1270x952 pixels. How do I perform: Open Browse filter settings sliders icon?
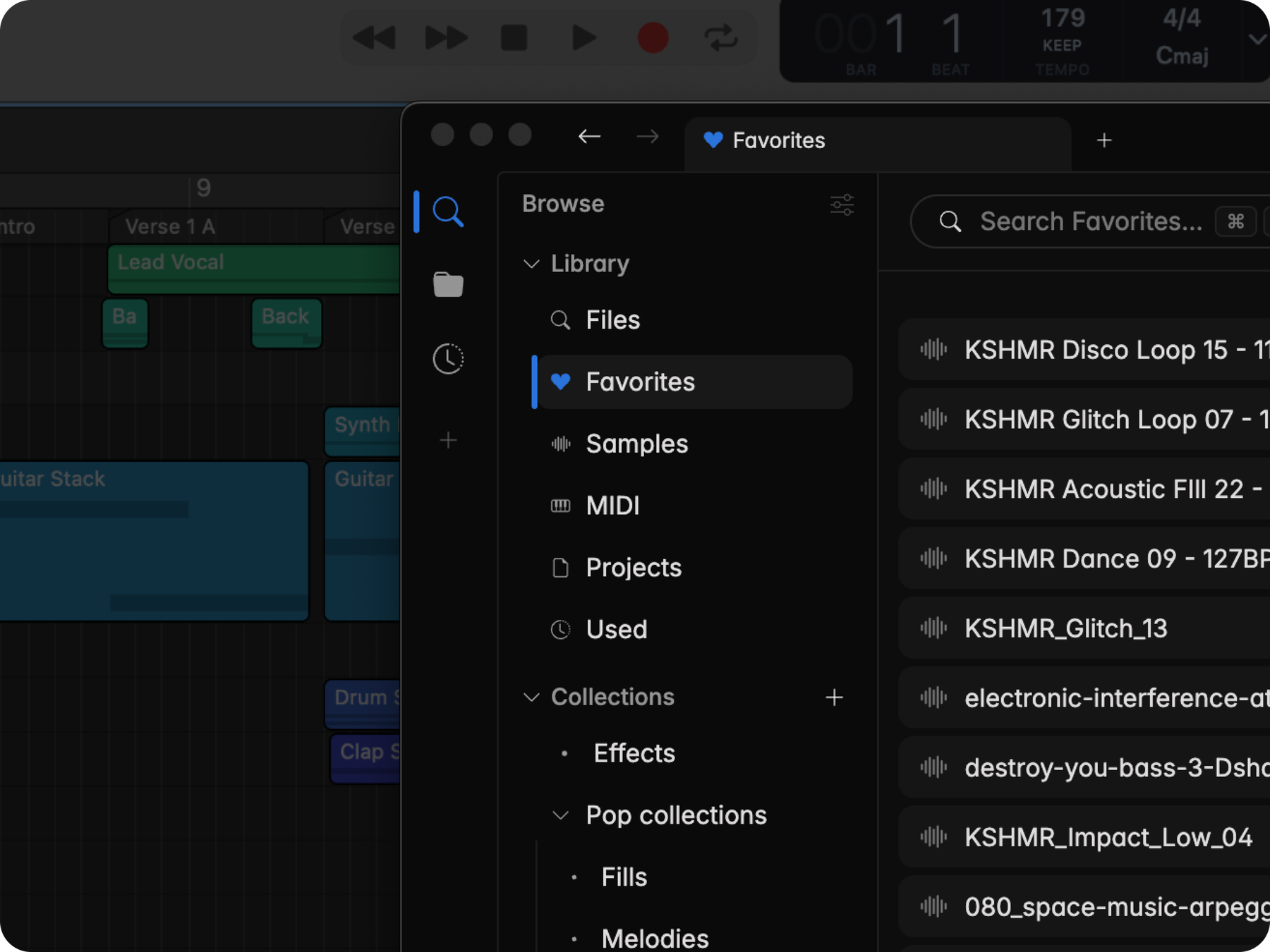click(x=842, y=205)
